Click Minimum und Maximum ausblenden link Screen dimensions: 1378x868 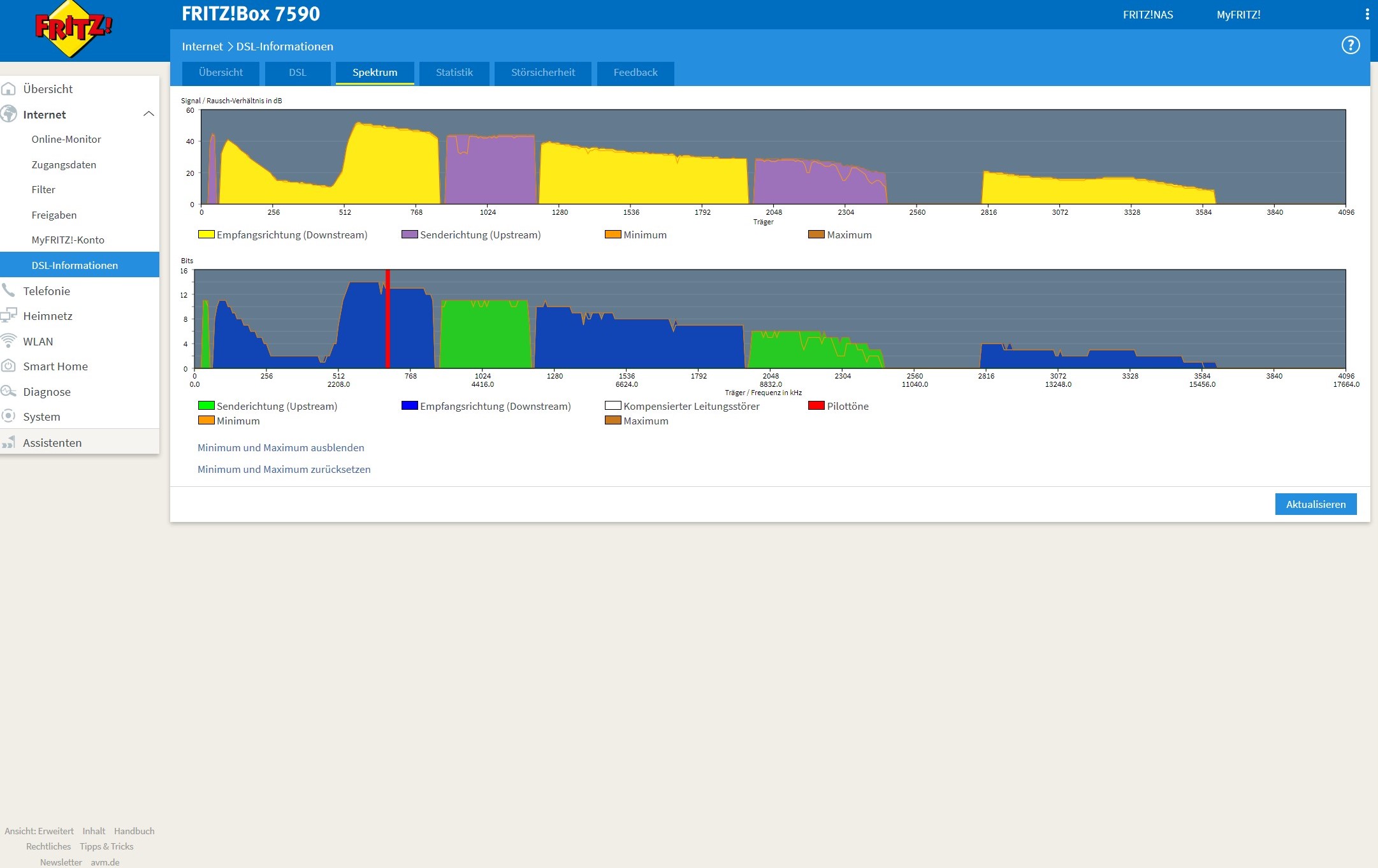click(x=280, y=447)
